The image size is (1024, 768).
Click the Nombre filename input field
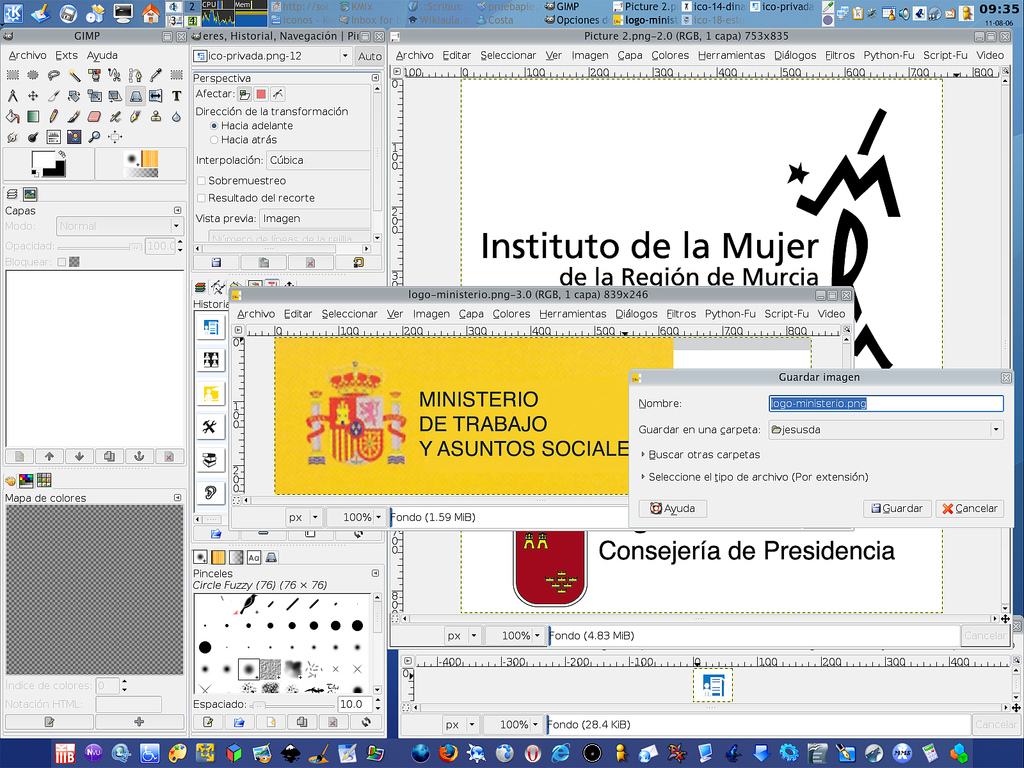click(886, 404)
